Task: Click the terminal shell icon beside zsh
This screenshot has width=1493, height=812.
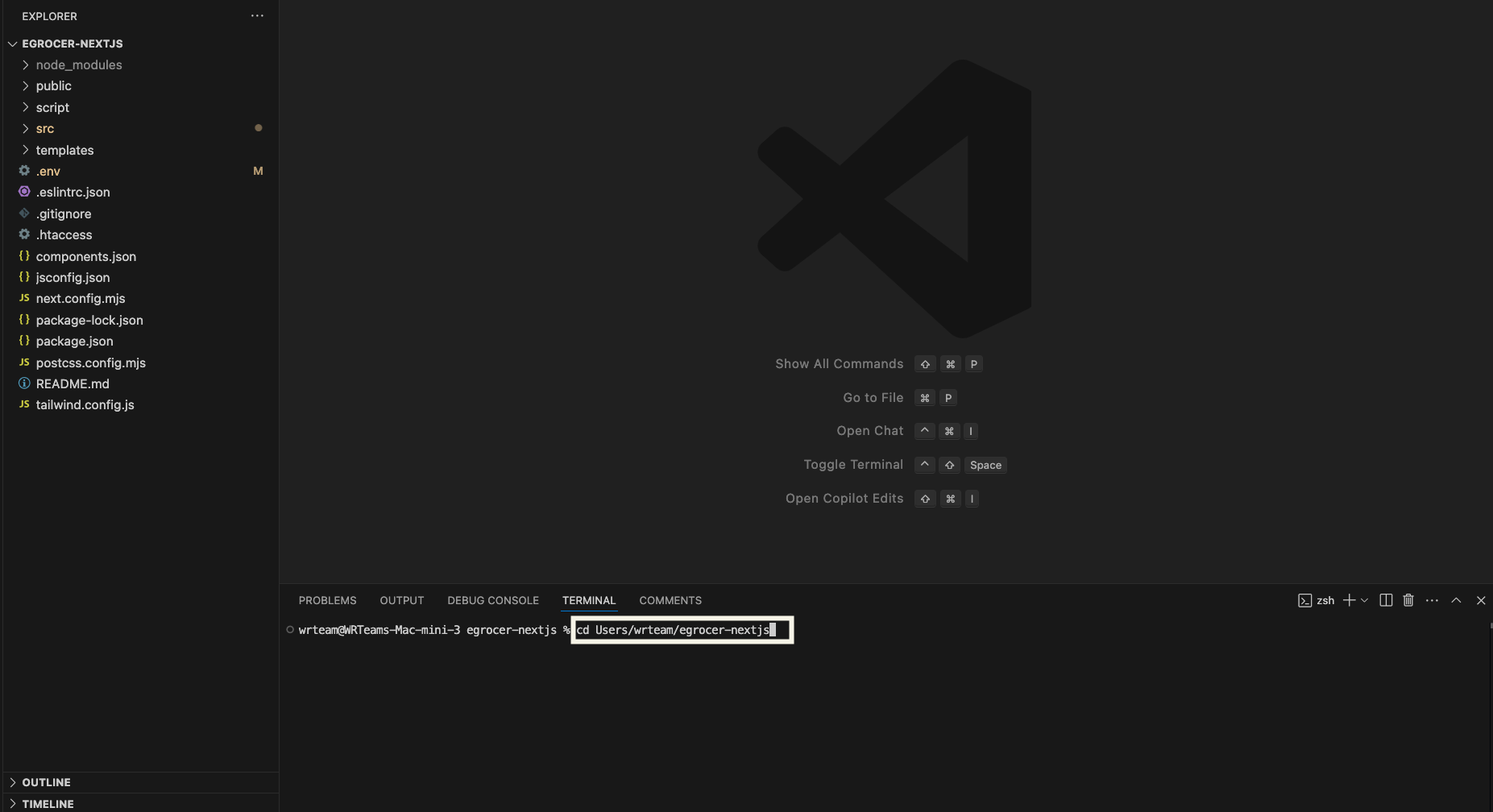Action: click(x=1304, y=600)
